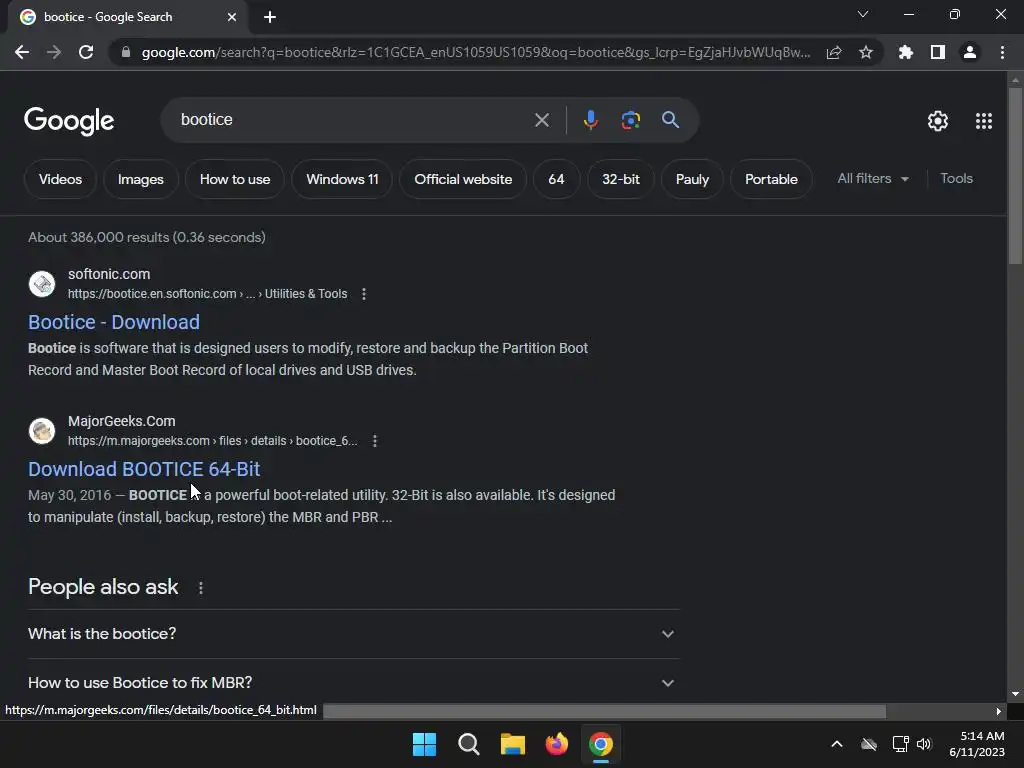
Task: Click the horizontal page scrollbar
Action: tap(604, 711)
